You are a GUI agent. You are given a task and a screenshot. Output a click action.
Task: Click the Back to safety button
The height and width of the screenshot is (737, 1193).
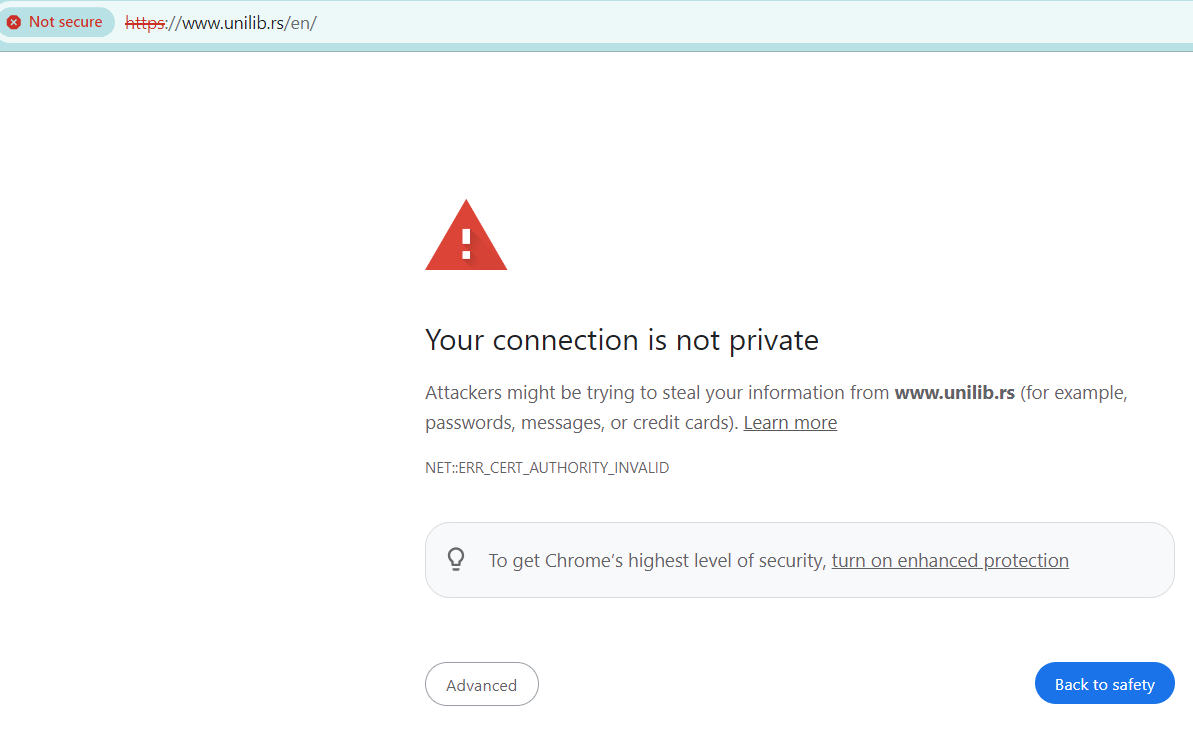click(1104, 683)
